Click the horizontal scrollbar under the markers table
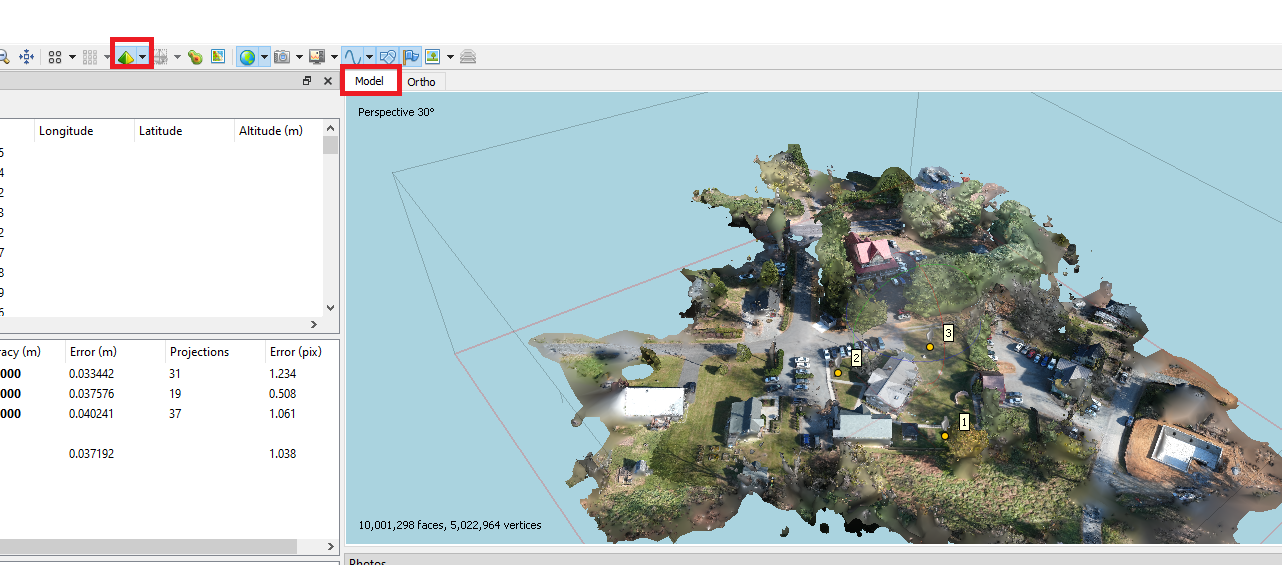Screen dimensions: 1282x565 (x=150, y=546)
